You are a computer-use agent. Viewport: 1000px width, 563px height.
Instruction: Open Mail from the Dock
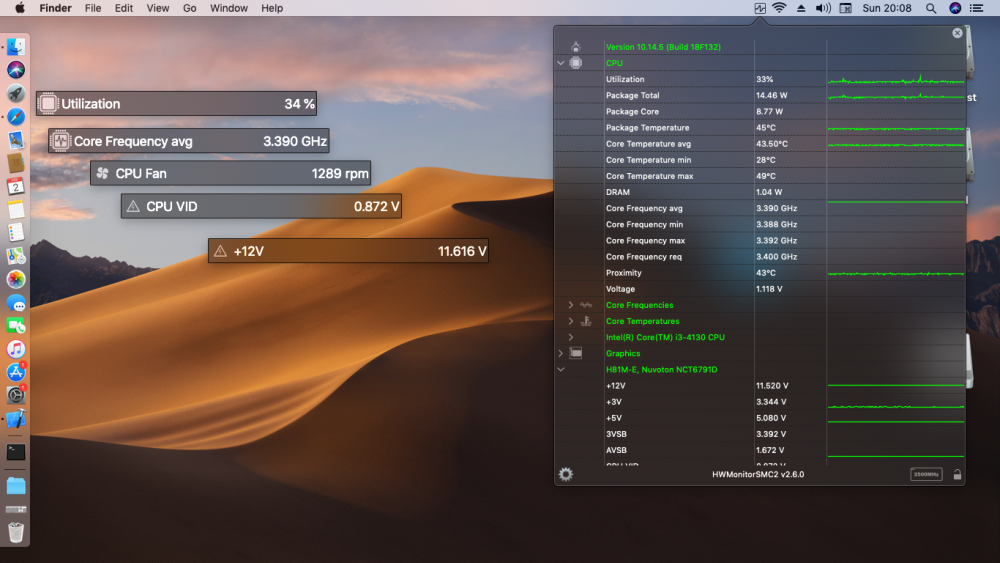click(16, 140)
